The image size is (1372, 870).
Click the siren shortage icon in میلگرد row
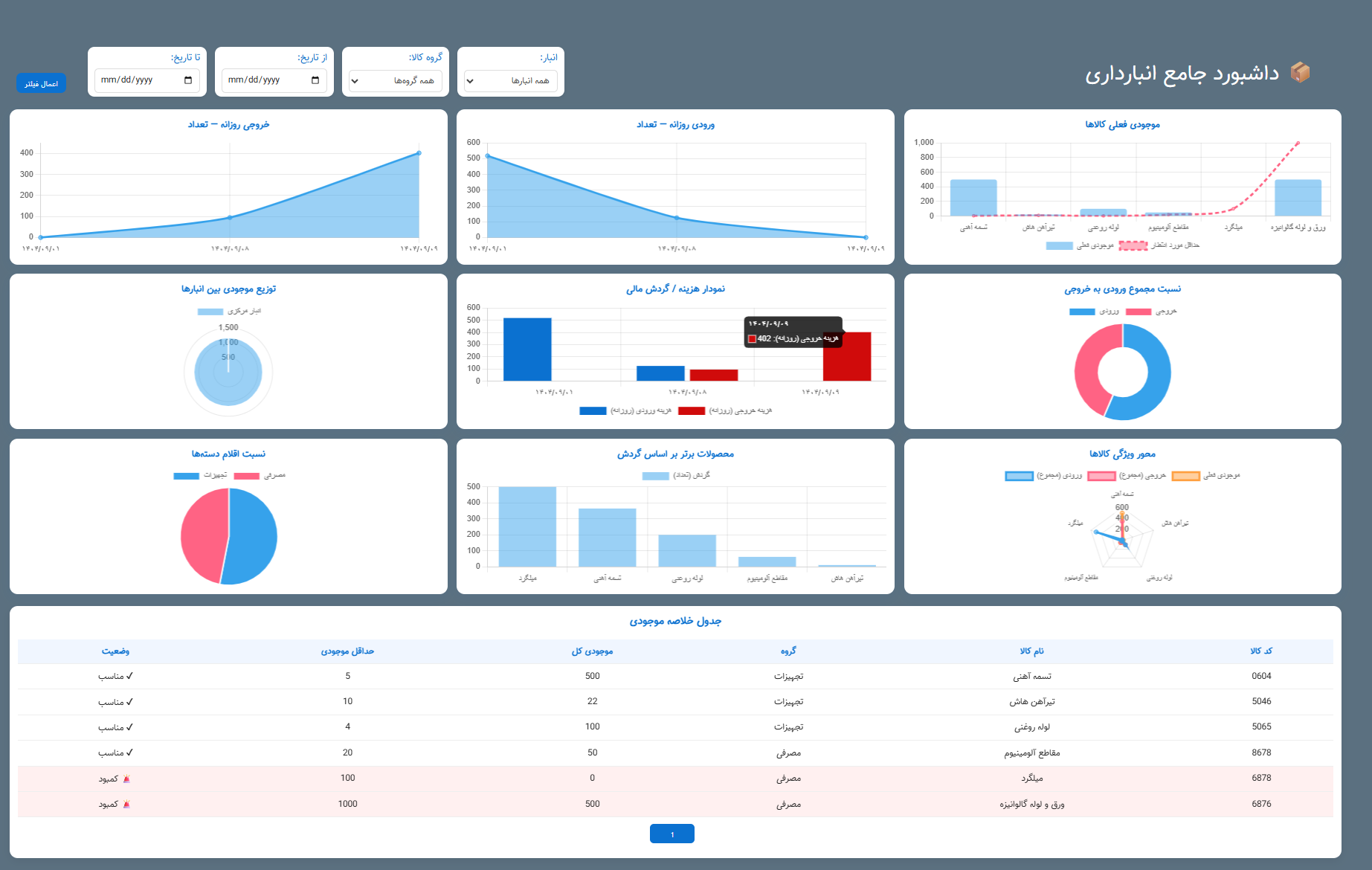point(126,779)
